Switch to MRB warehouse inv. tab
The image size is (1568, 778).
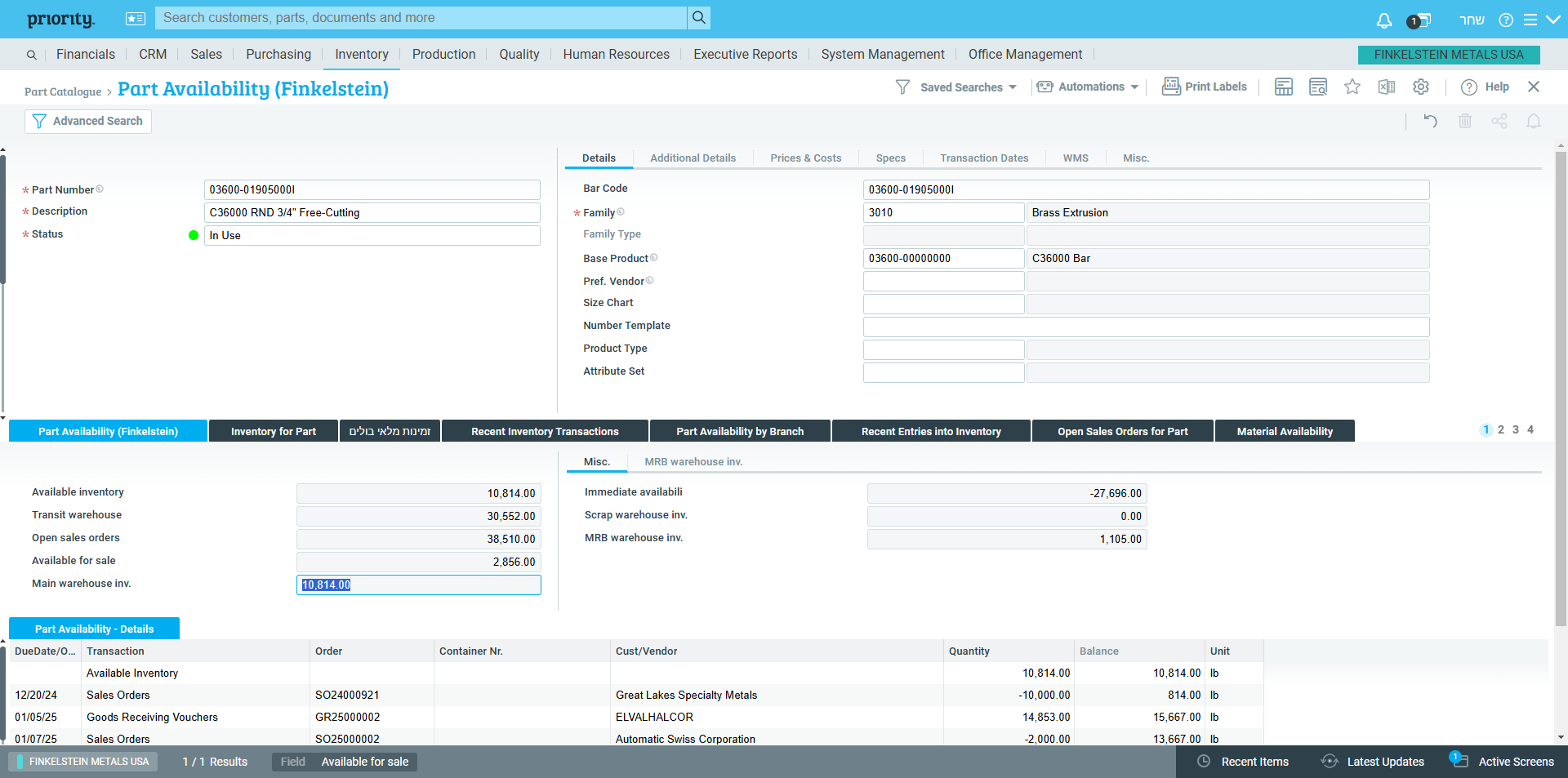[693, 462]
